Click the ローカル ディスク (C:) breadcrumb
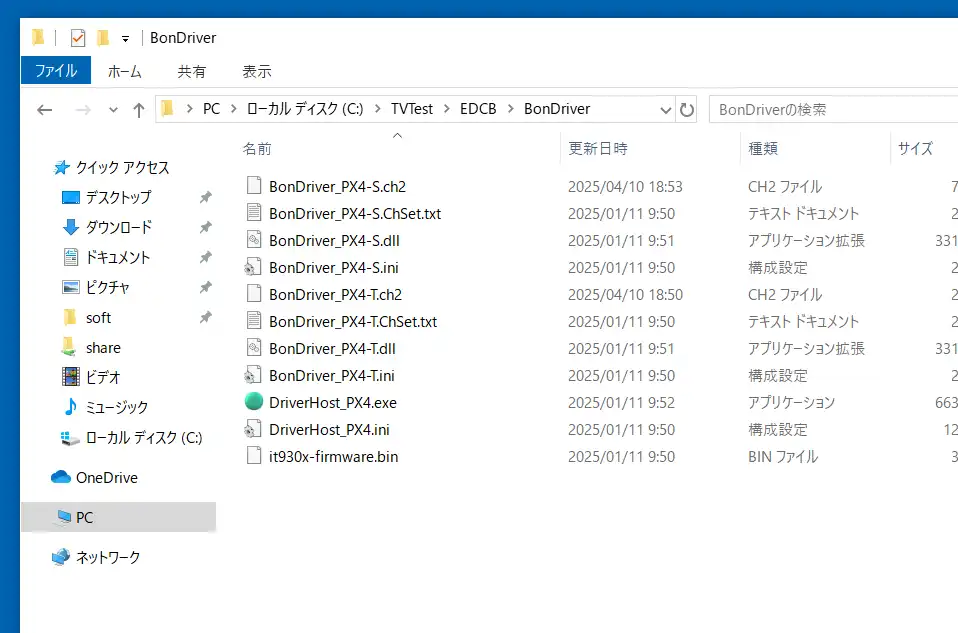The width and height of the screenshot is (958, 633). point(305,109)
